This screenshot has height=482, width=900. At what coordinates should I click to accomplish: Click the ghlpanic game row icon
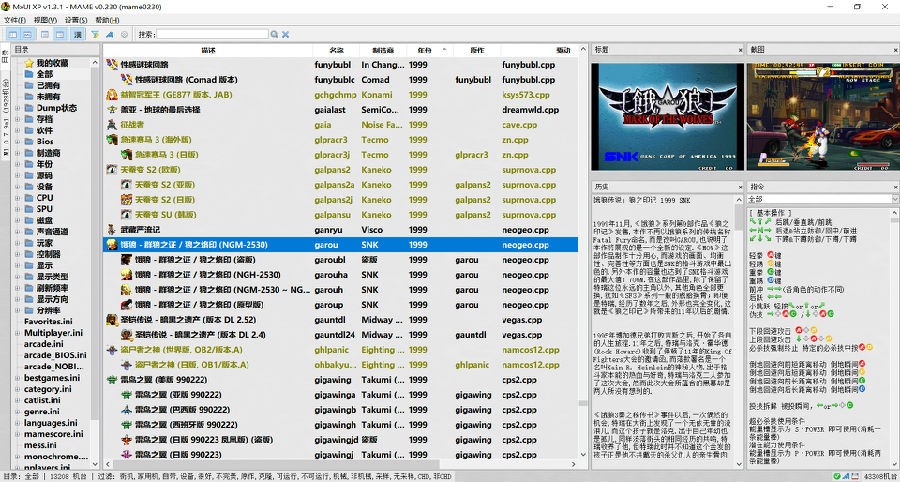(112, 349)
